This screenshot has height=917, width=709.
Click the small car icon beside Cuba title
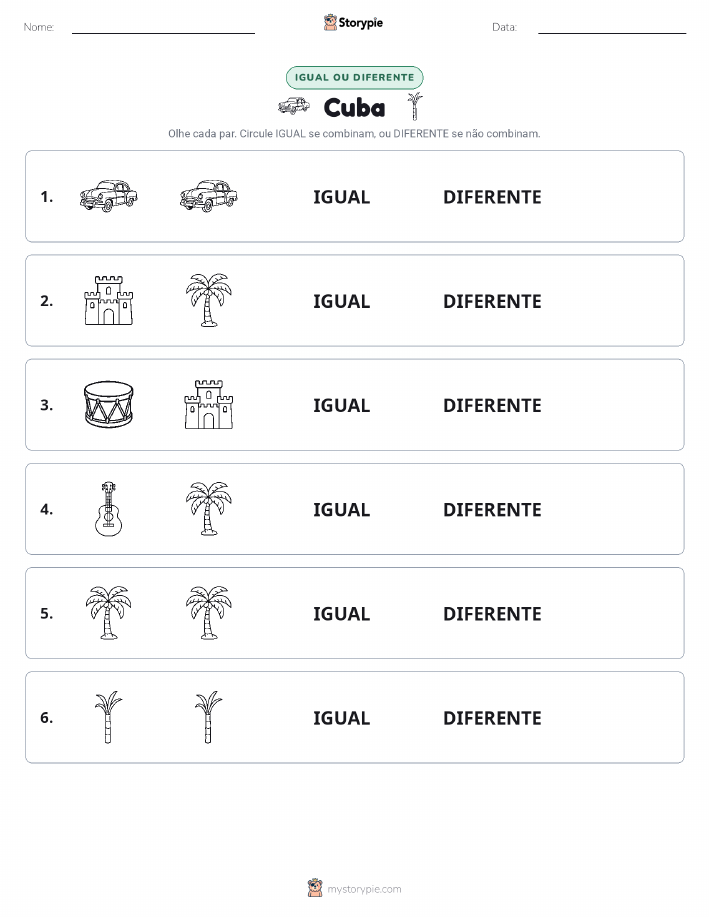pyautogui.click(x=294, y=106)
